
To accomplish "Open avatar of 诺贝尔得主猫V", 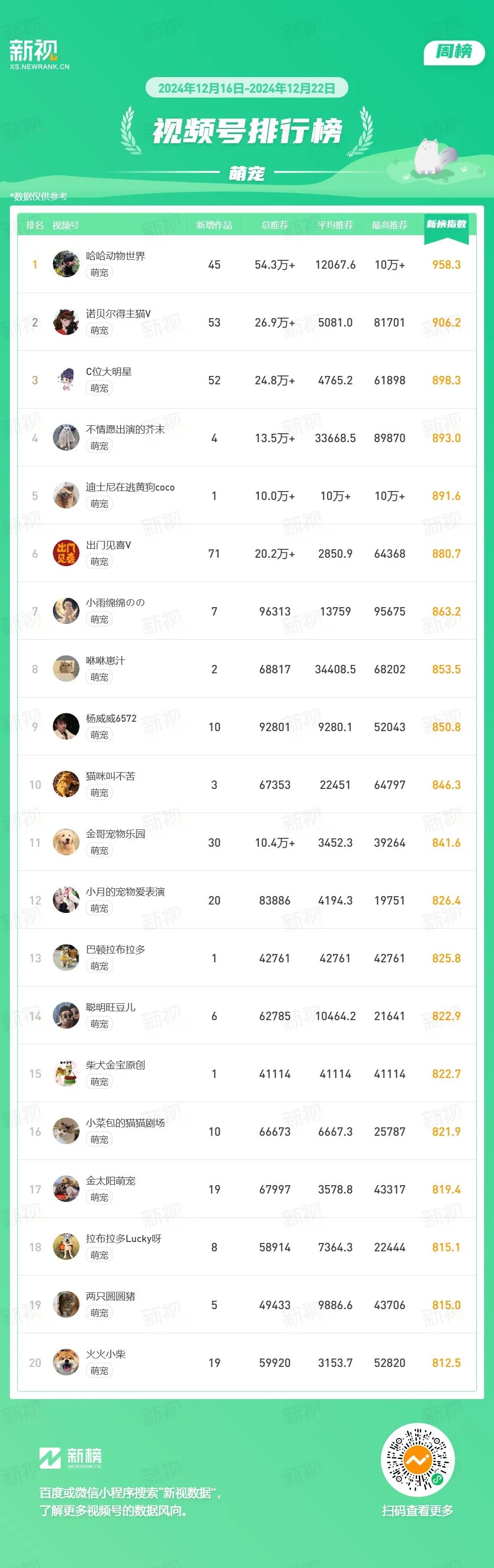I will 66,322.
